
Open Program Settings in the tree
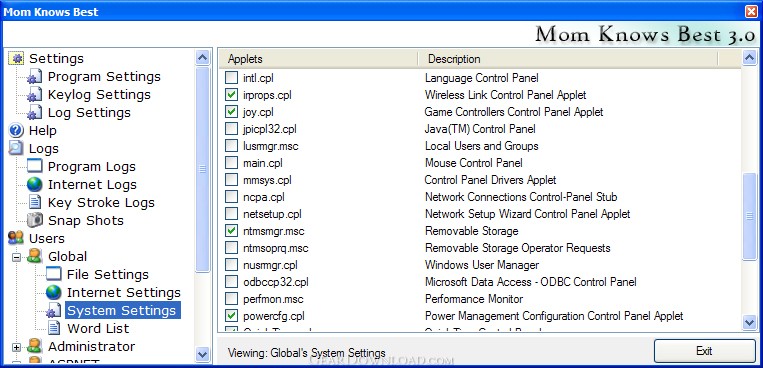pos(104,77)
